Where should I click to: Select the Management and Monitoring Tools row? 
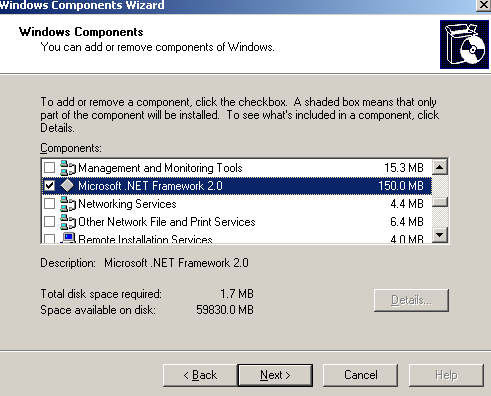237,168
